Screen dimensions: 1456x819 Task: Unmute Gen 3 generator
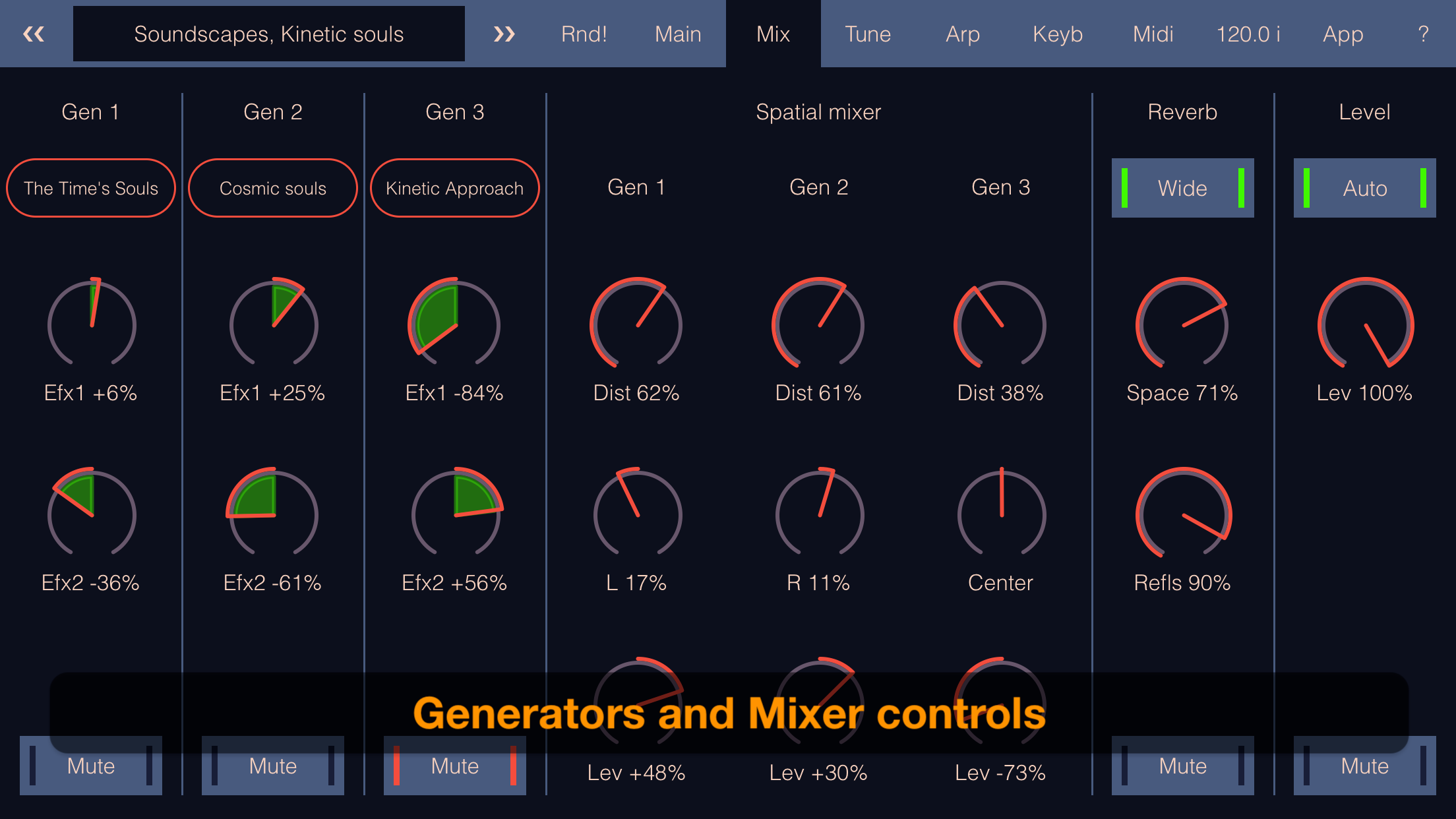(x=454, y=766)
